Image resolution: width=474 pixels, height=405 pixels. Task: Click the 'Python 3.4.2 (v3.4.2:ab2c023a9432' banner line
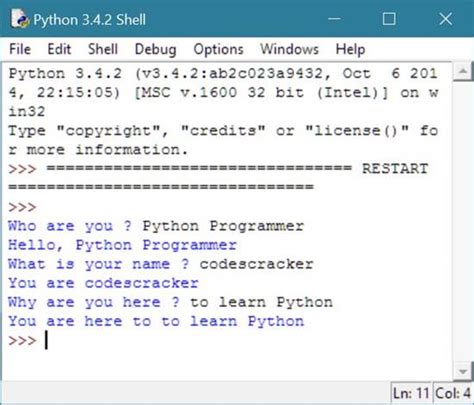(x=223, y=73)
